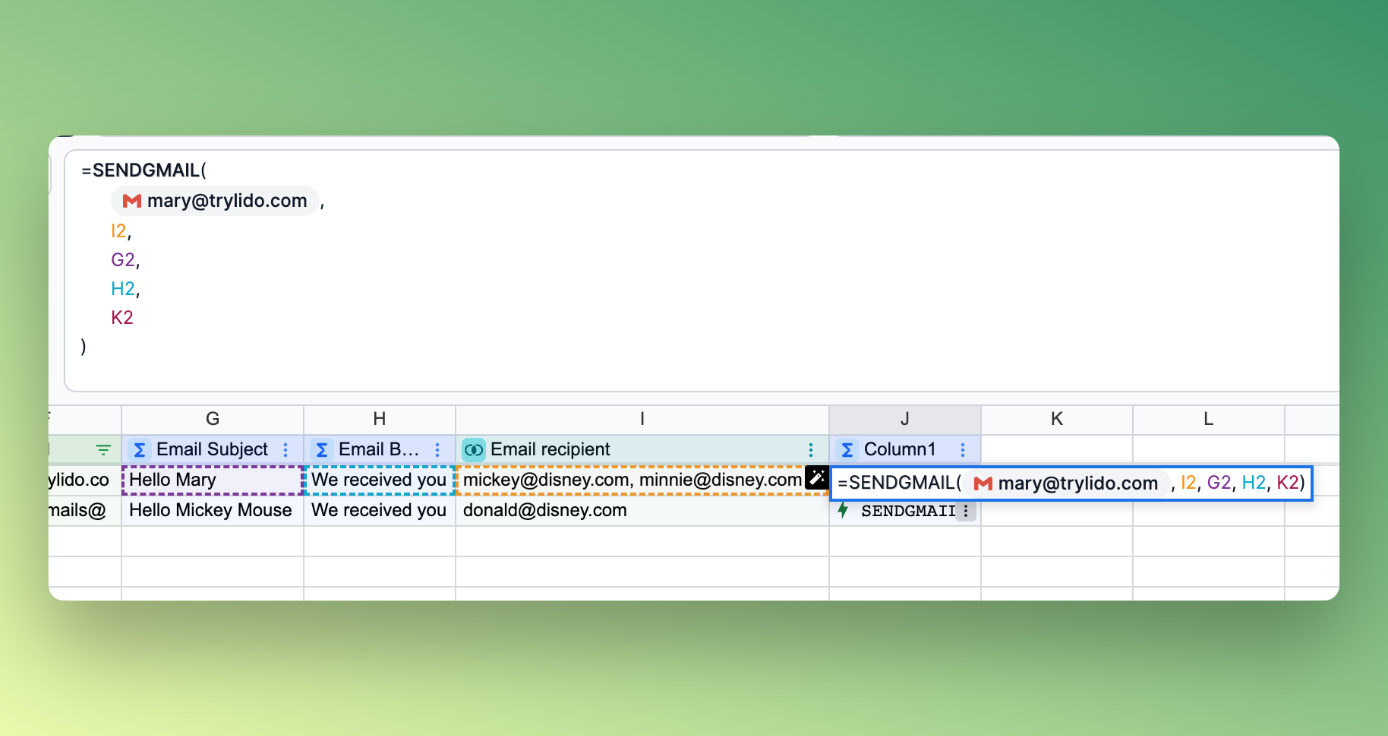This screenshot has height=736, width=1388.
Task: Open the Email Subject column options menu
Action: tap(286, 450)
